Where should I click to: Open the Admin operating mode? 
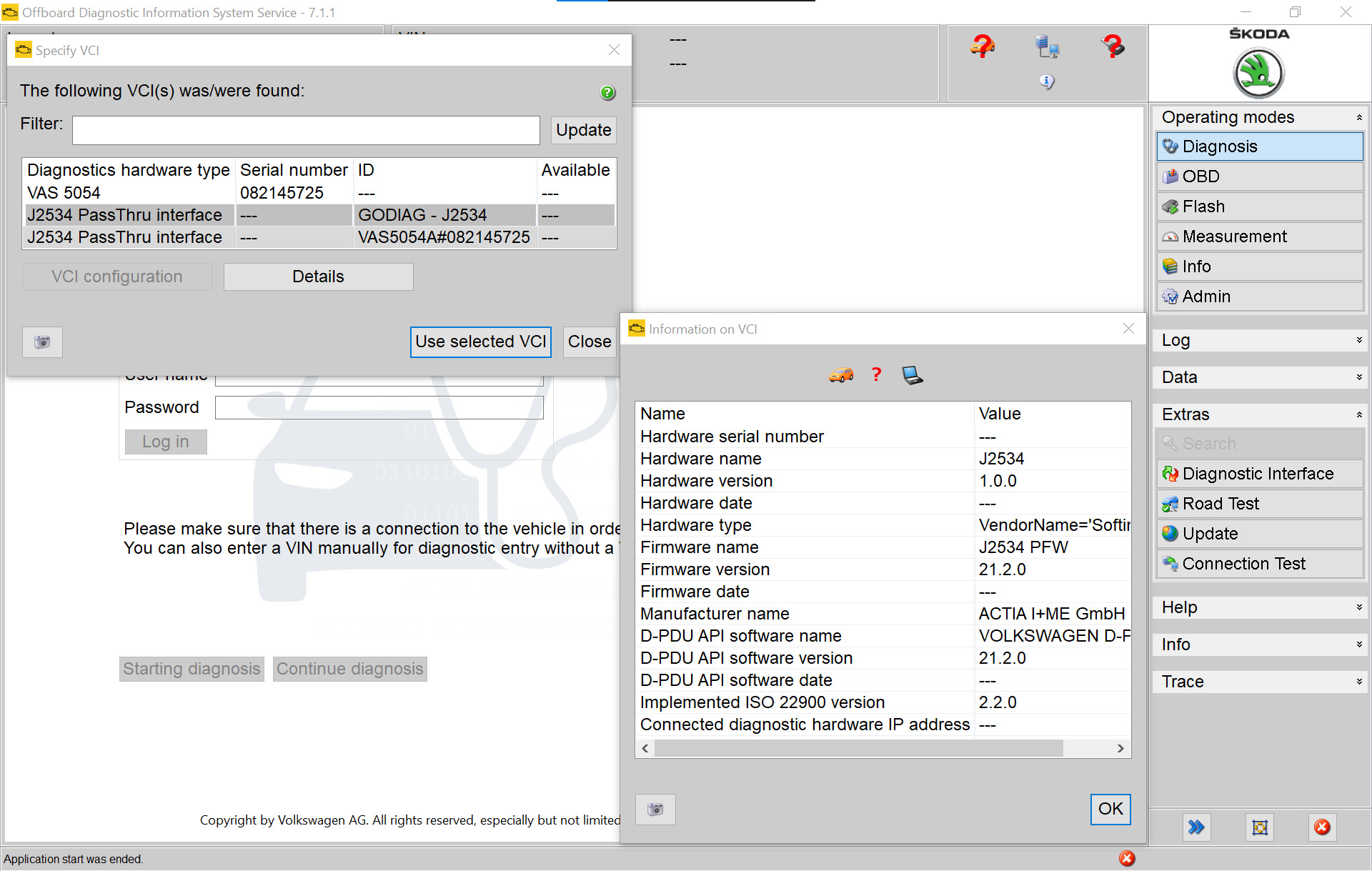point(1260,297)
